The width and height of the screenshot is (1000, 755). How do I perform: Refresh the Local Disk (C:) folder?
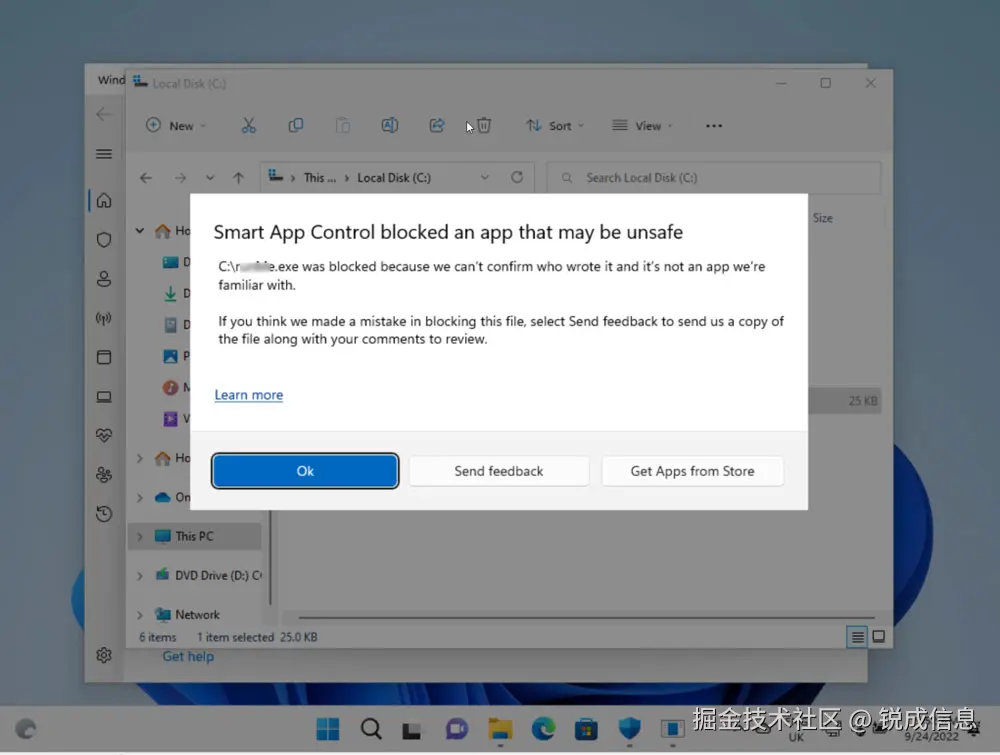tap(517, 177)
